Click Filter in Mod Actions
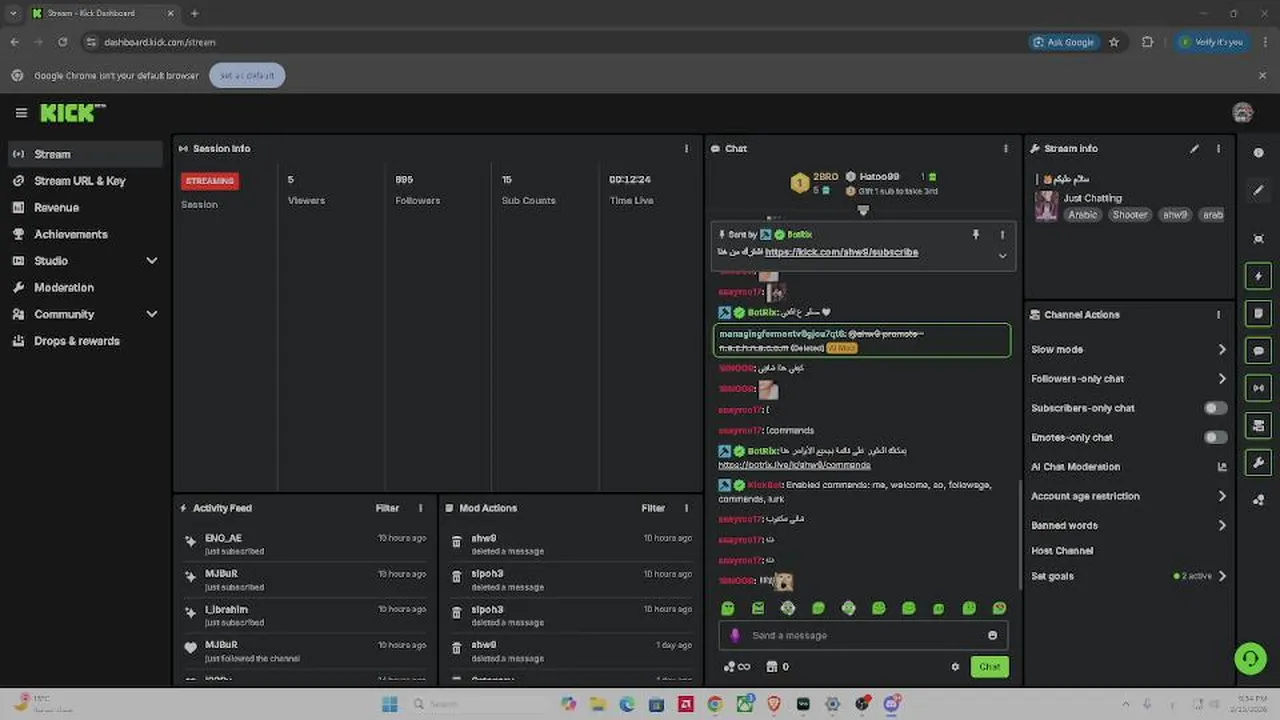The image size is (1280, 720). pyautogui.click(x=653, y=508)
